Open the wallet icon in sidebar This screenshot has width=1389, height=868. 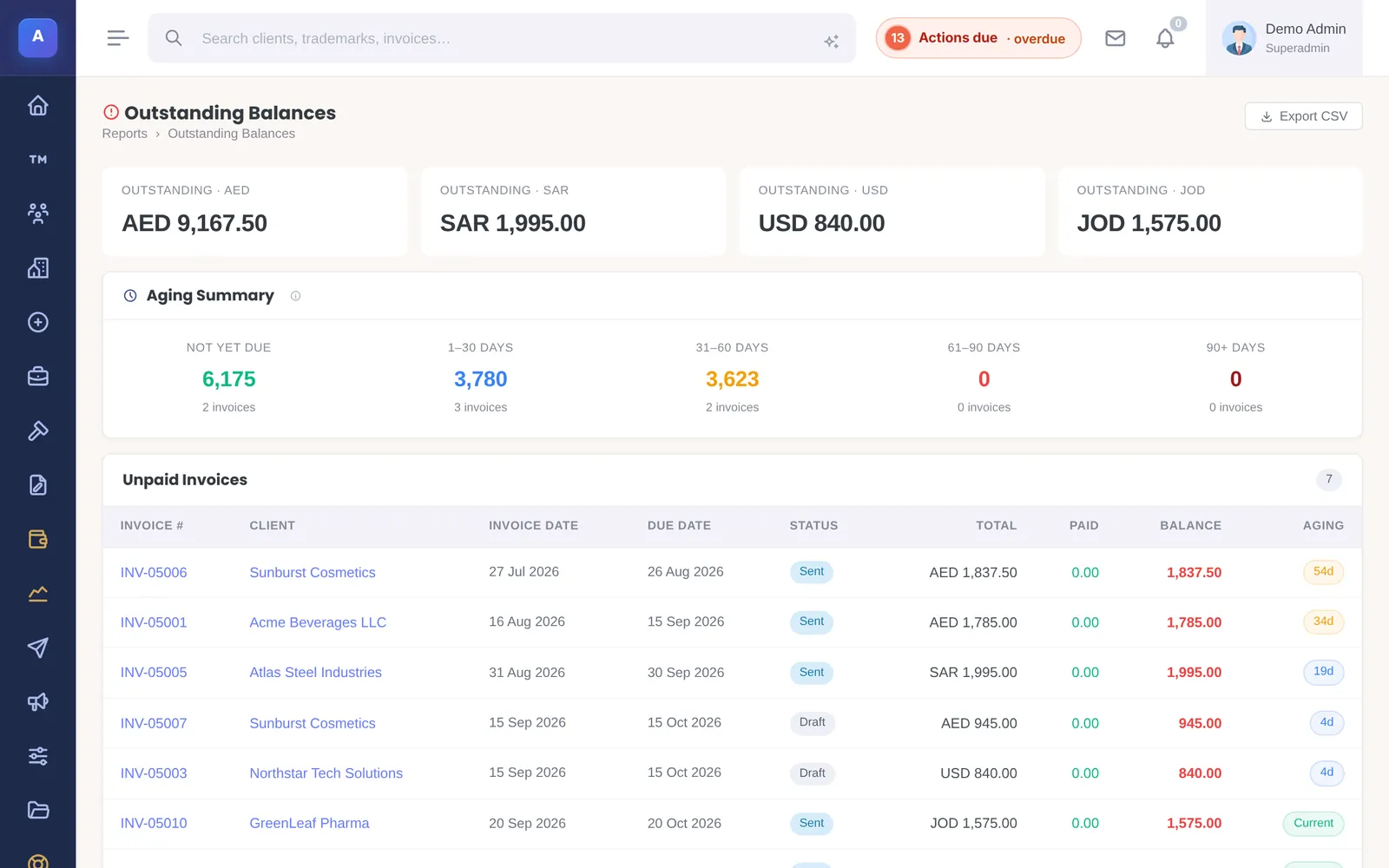coord(37,539)
